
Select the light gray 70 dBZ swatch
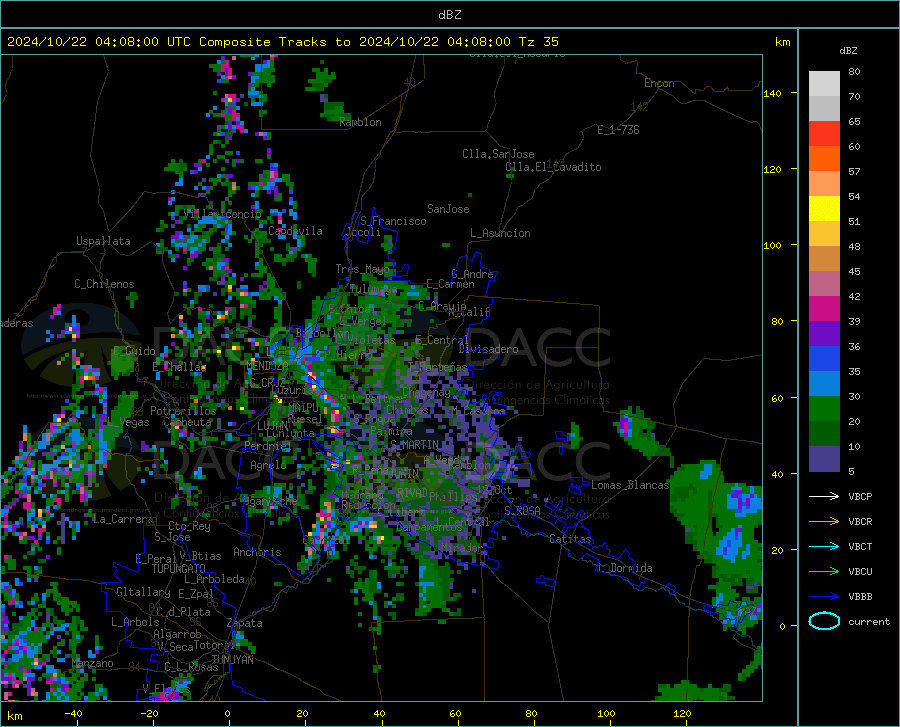tap(824, 84)
